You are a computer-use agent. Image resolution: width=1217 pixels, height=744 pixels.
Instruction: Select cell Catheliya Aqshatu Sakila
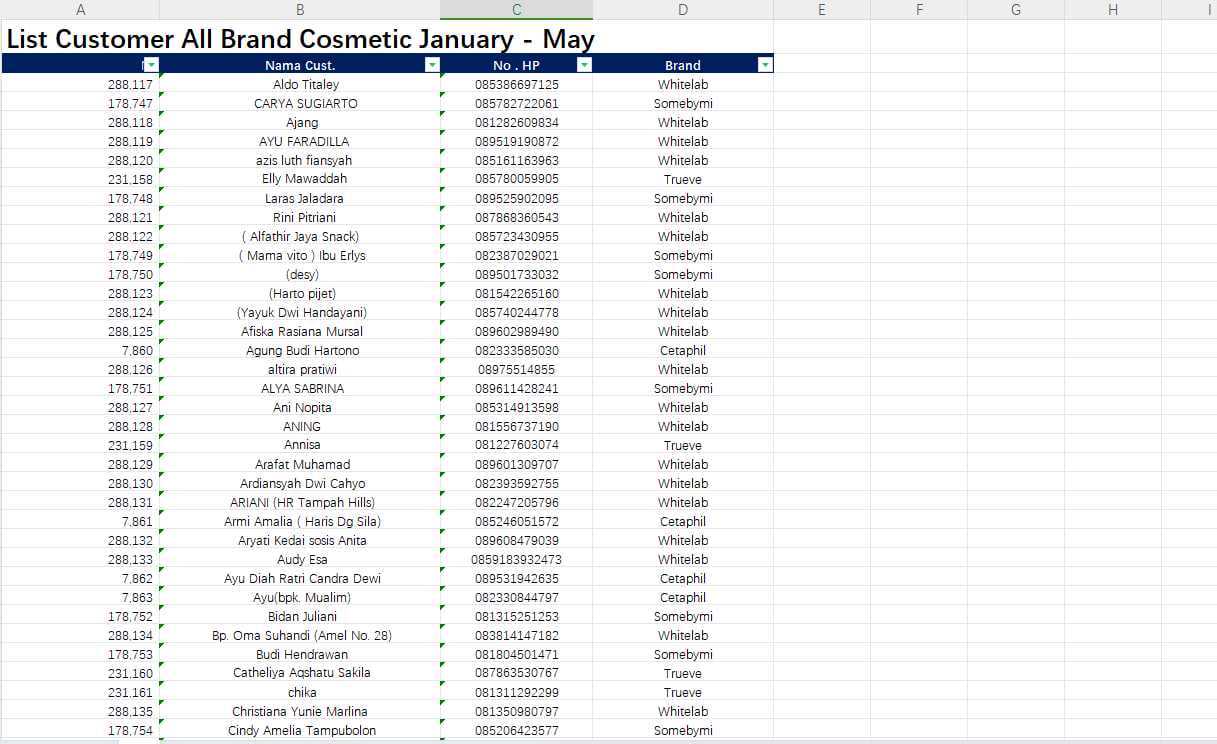tap(300, 673)
